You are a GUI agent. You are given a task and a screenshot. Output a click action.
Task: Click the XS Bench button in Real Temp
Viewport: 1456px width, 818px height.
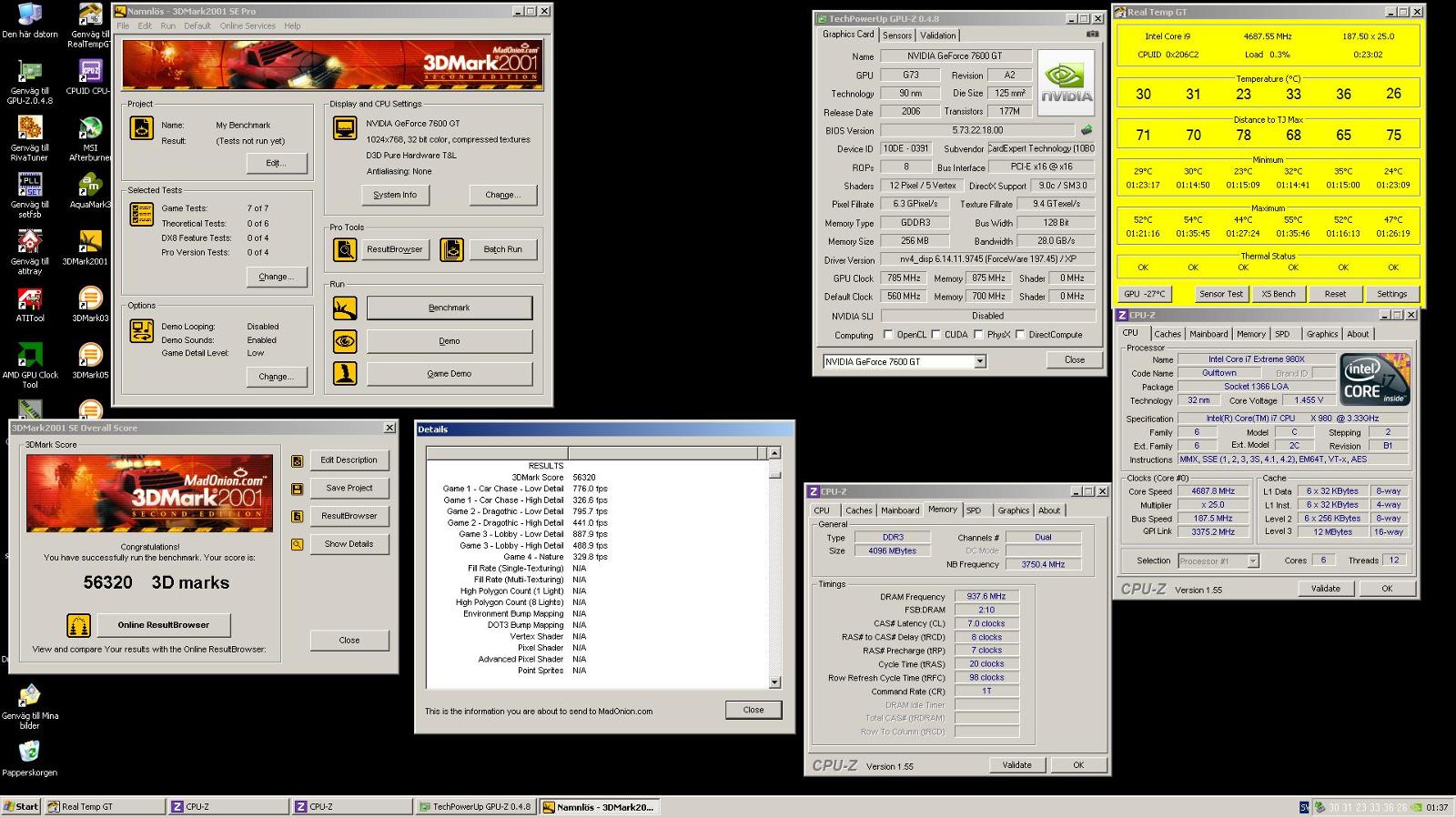pos(1279,294)
